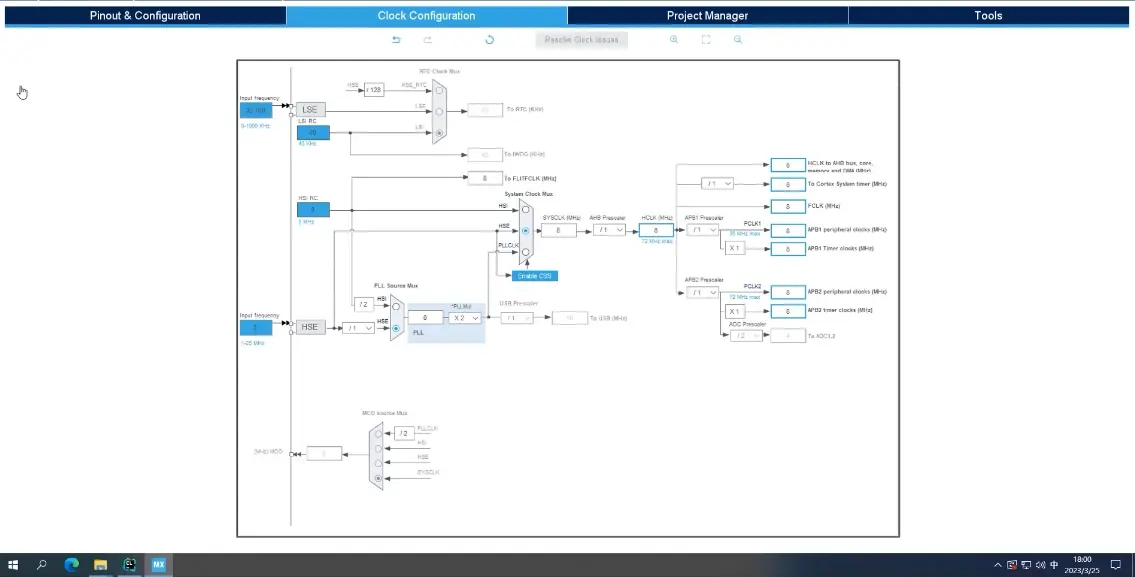Click the APB1 peripheral clocks value field
The image size is (1135, 577).
tap(788, 230)
